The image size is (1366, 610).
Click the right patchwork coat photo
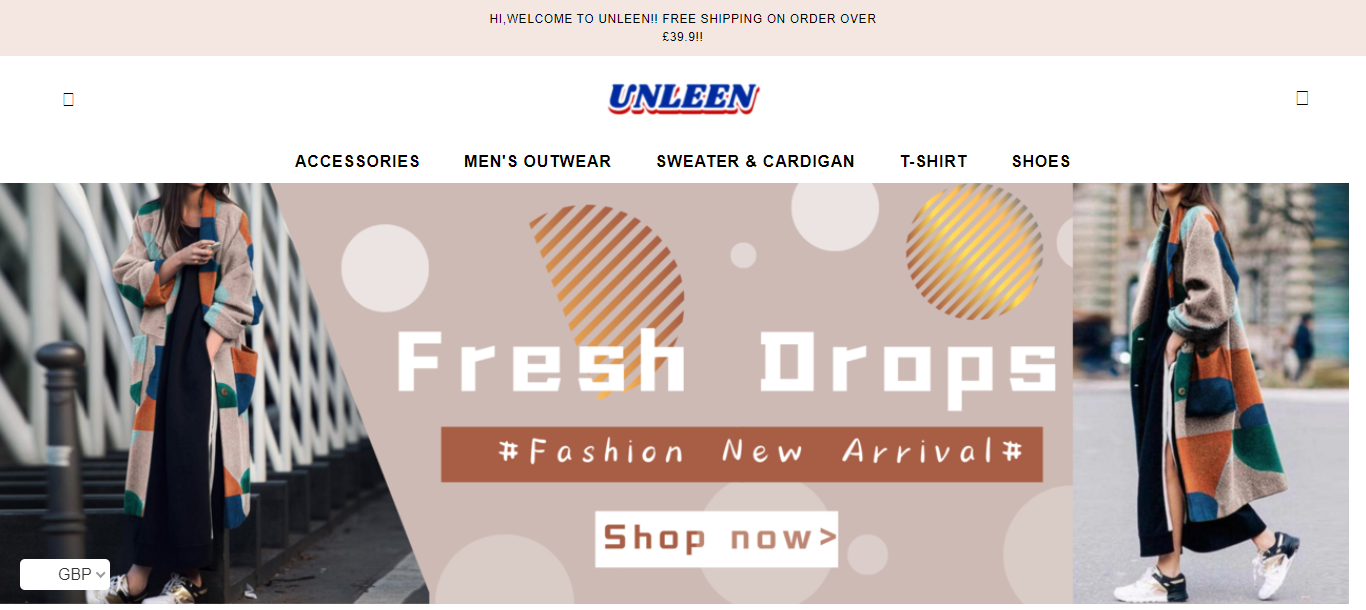pos(1211,393)
